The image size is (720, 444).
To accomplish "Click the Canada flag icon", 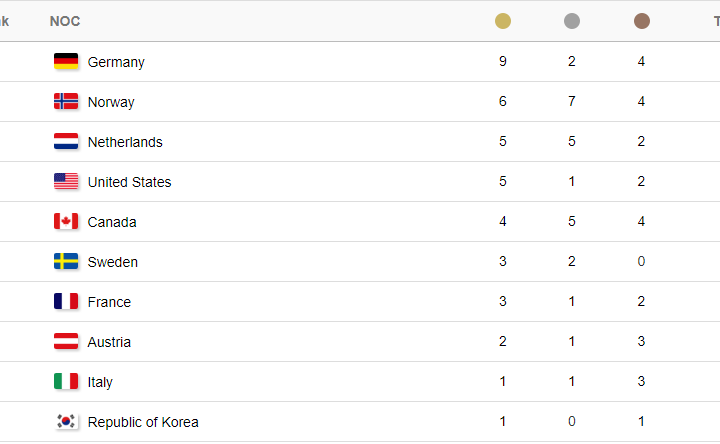I will pyautogui.click(x=66, y=221).
